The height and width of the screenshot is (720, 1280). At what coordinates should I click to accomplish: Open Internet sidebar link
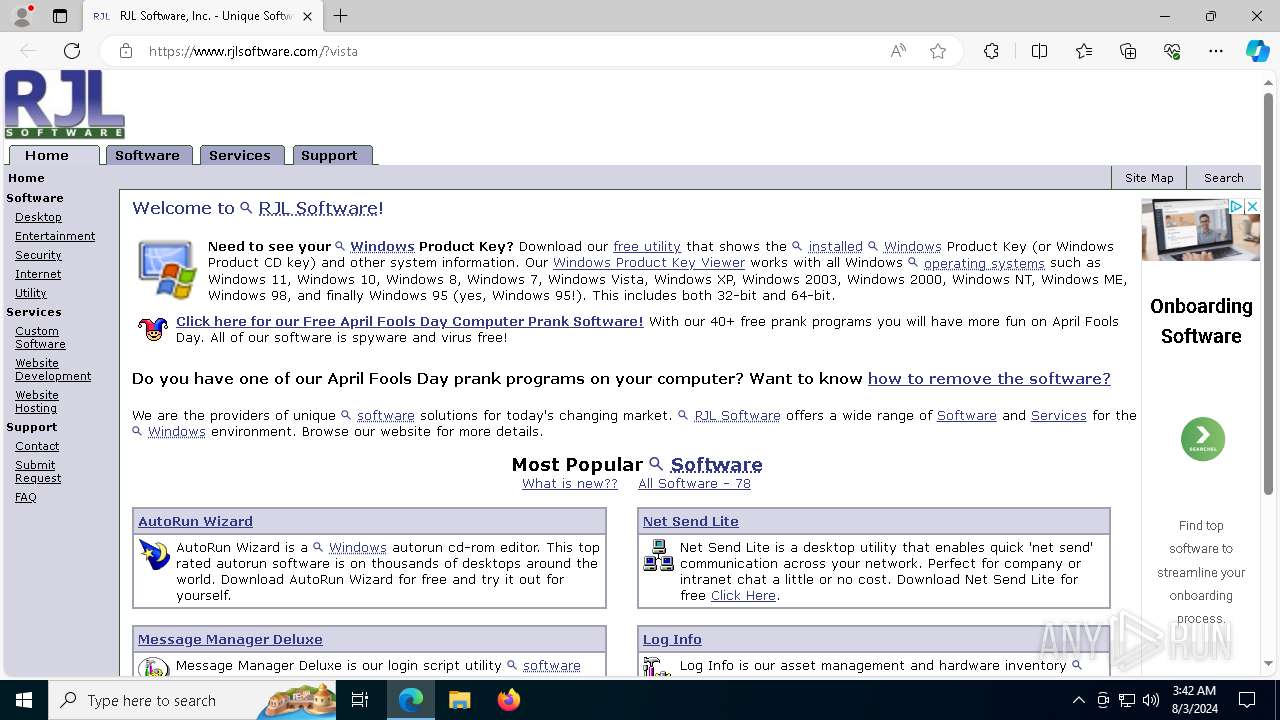coord(38,274)
